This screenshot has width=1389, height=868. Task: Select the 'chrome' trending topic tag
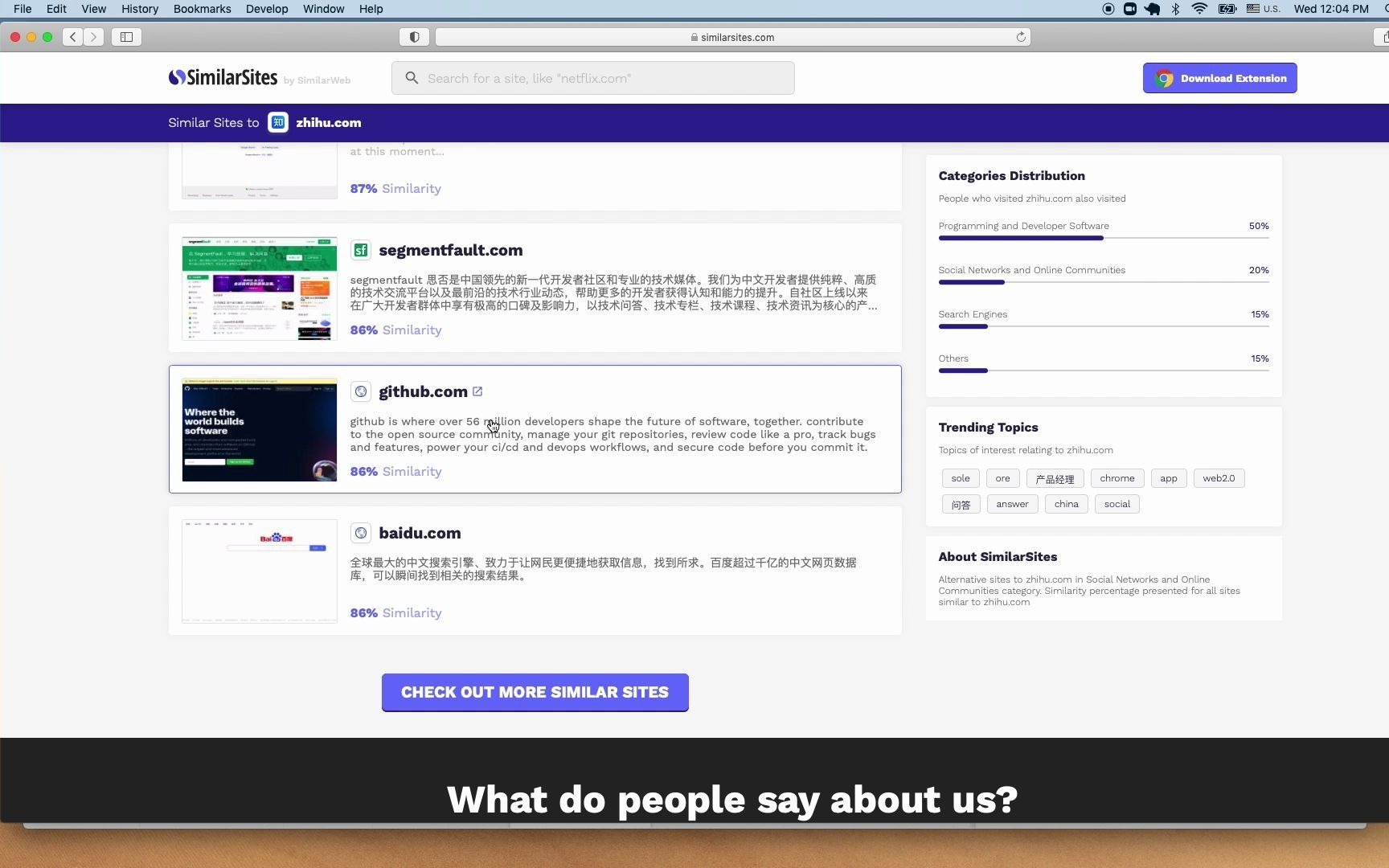(1117, 478)
